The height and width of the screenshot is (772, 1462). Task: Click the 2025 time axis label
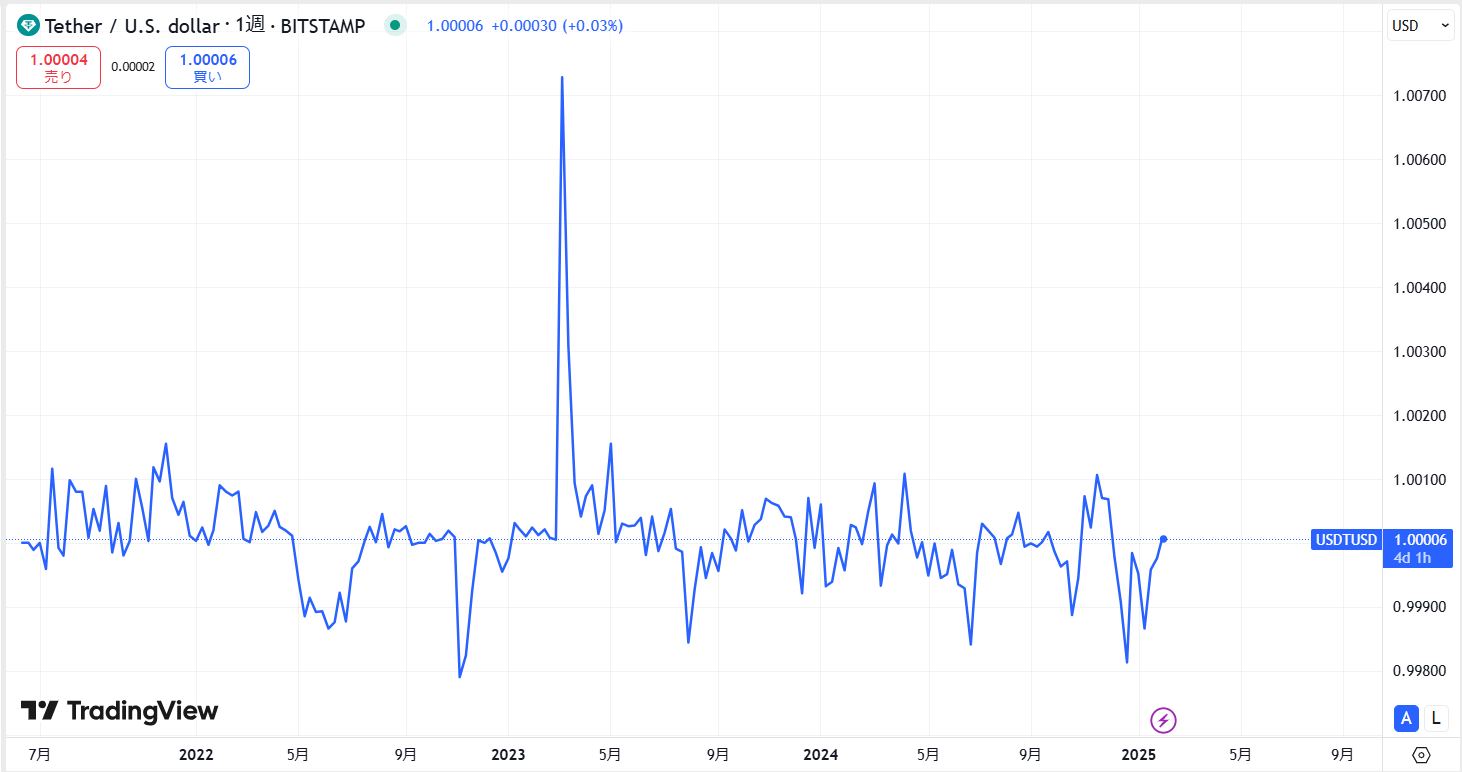point(1138,754)
